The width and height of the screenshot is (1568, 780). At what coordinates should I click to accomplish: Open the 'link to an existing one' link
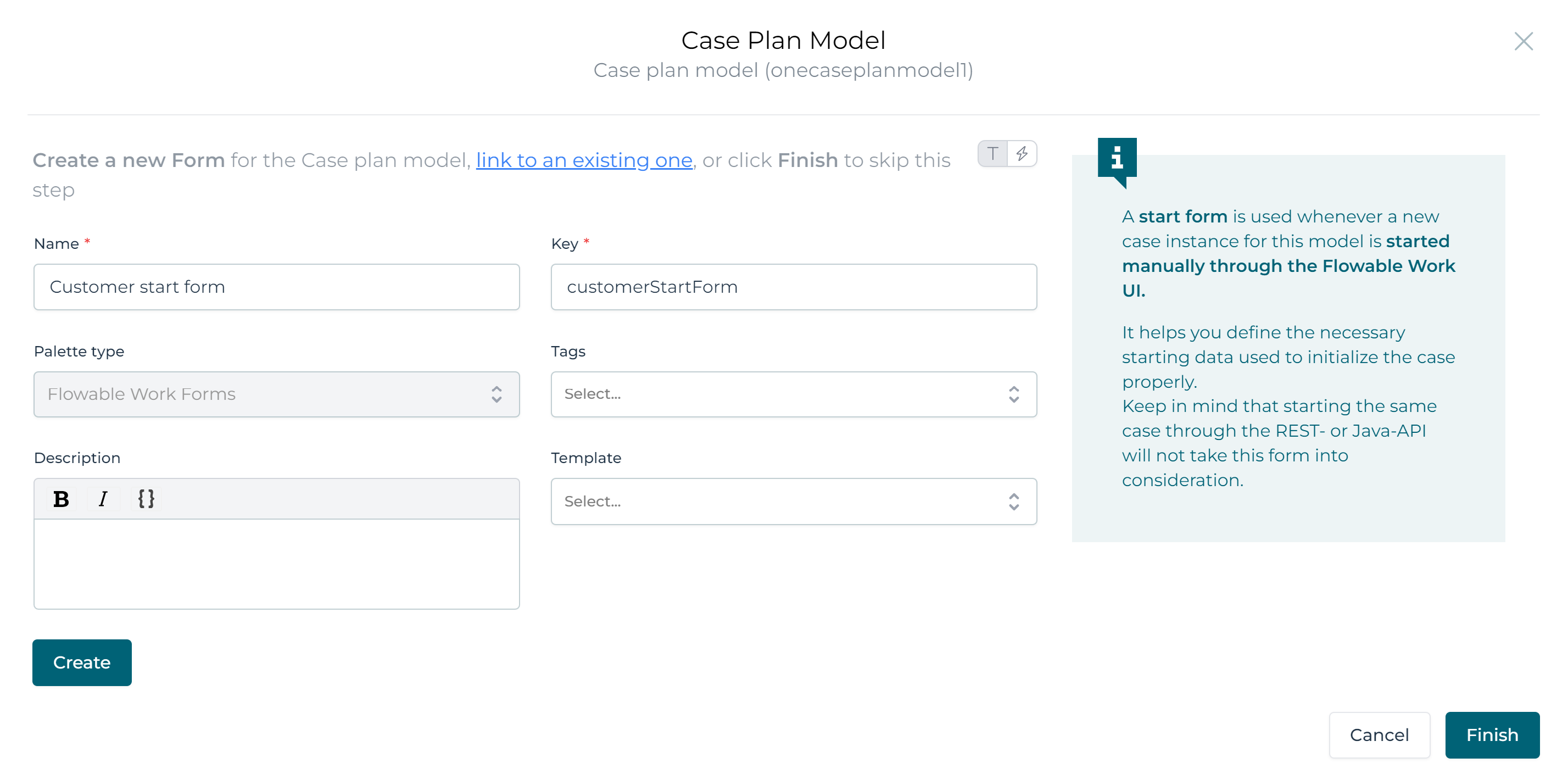pyautogui.click(x=584, y=160)
